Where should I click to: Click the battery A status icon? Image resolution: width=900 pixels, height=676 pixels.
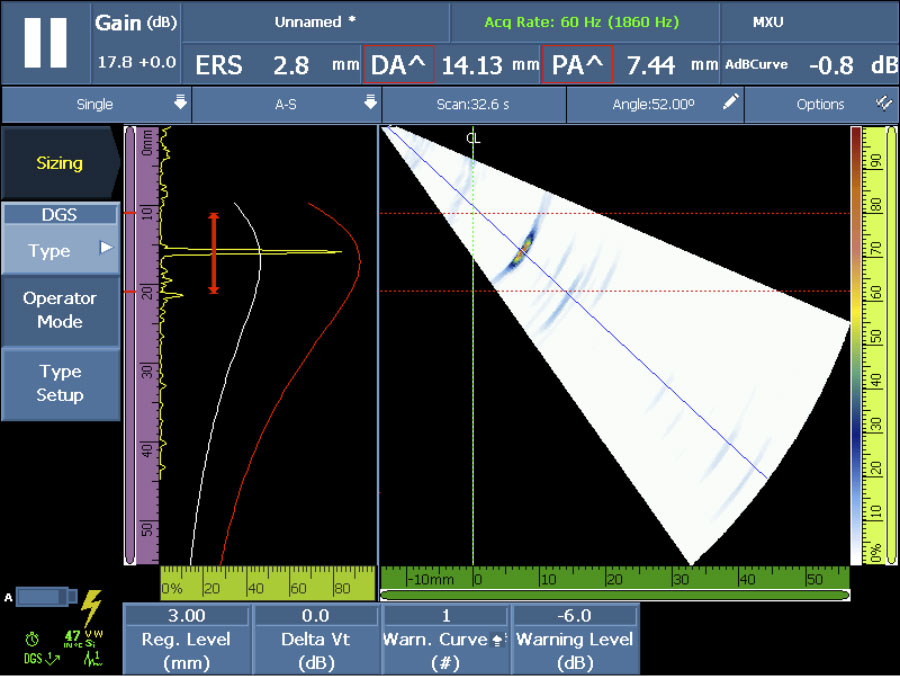coord(45,597)
